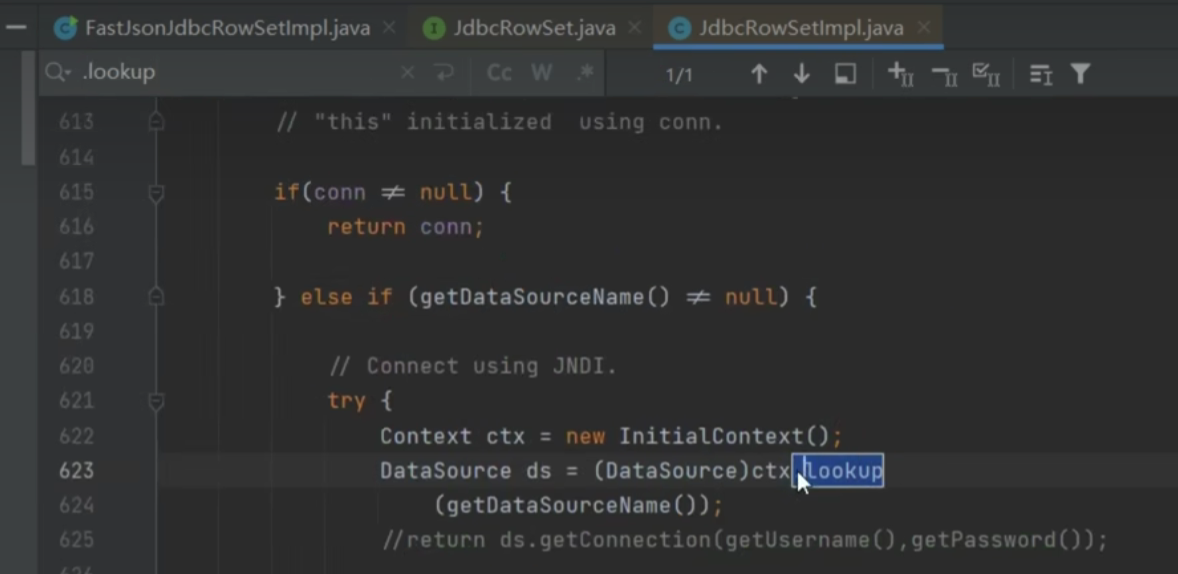Unselect occurrence icon in search bar
1178x574 pixels.
click(x=943, y=74)
